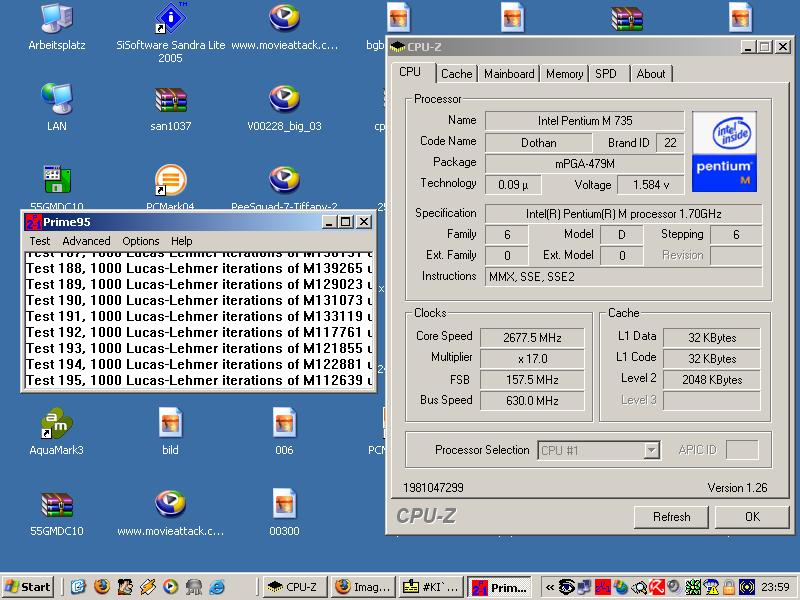Click the Refresh button in CPU-Z
Viewport: 800px width, 600px height.
point(671,517)
